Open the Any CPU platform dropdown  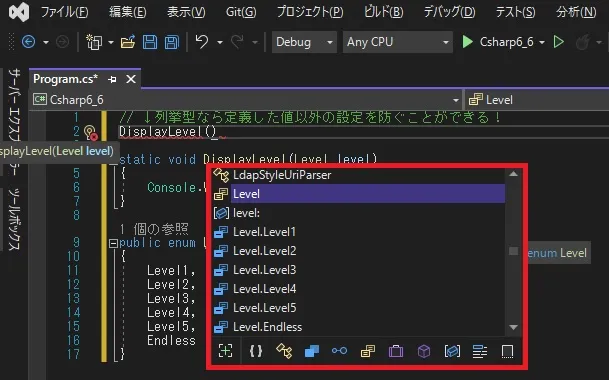(x=398, y=42)
